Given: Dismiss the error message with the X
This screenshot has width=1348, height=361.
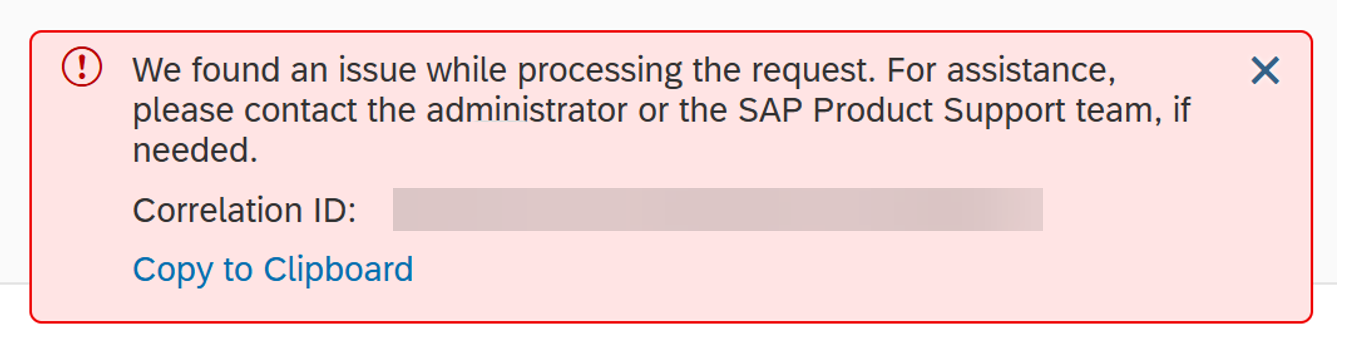Looking at the screenshot, I should point(1265,70).
